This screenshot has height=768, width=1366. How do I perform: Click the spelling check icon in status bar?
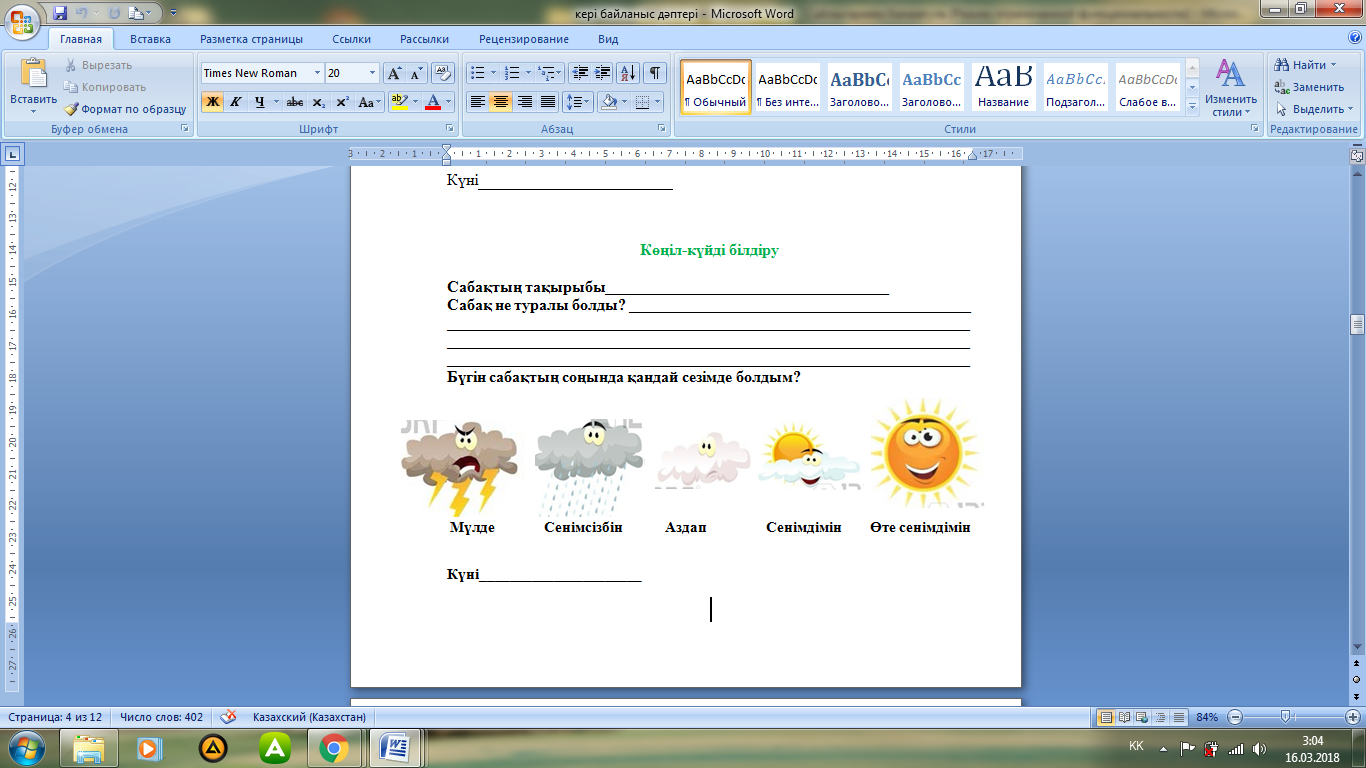coord(228,717)
